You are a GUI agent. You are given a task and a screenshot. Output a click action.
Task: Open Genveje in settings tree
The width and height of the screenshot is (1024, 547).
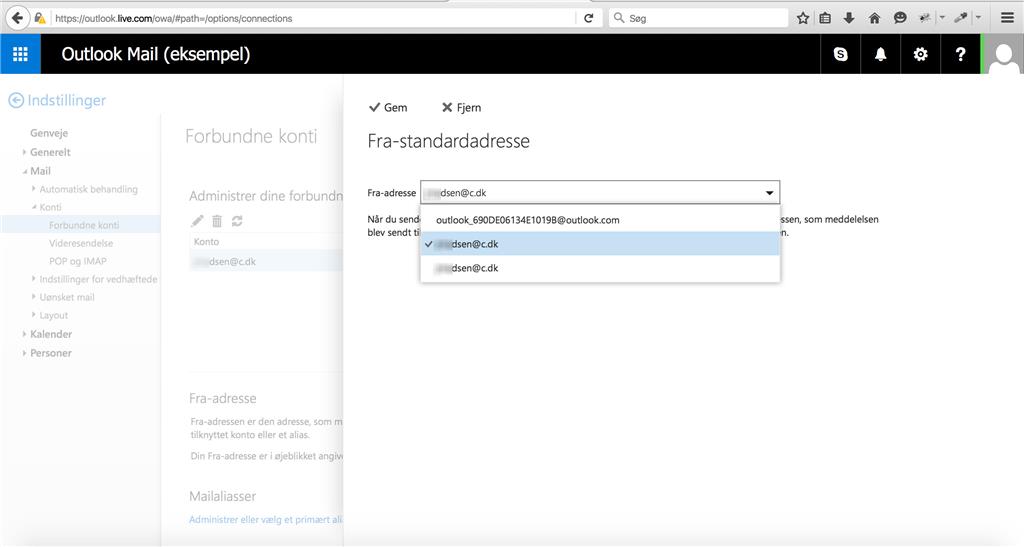pos(49,133)
